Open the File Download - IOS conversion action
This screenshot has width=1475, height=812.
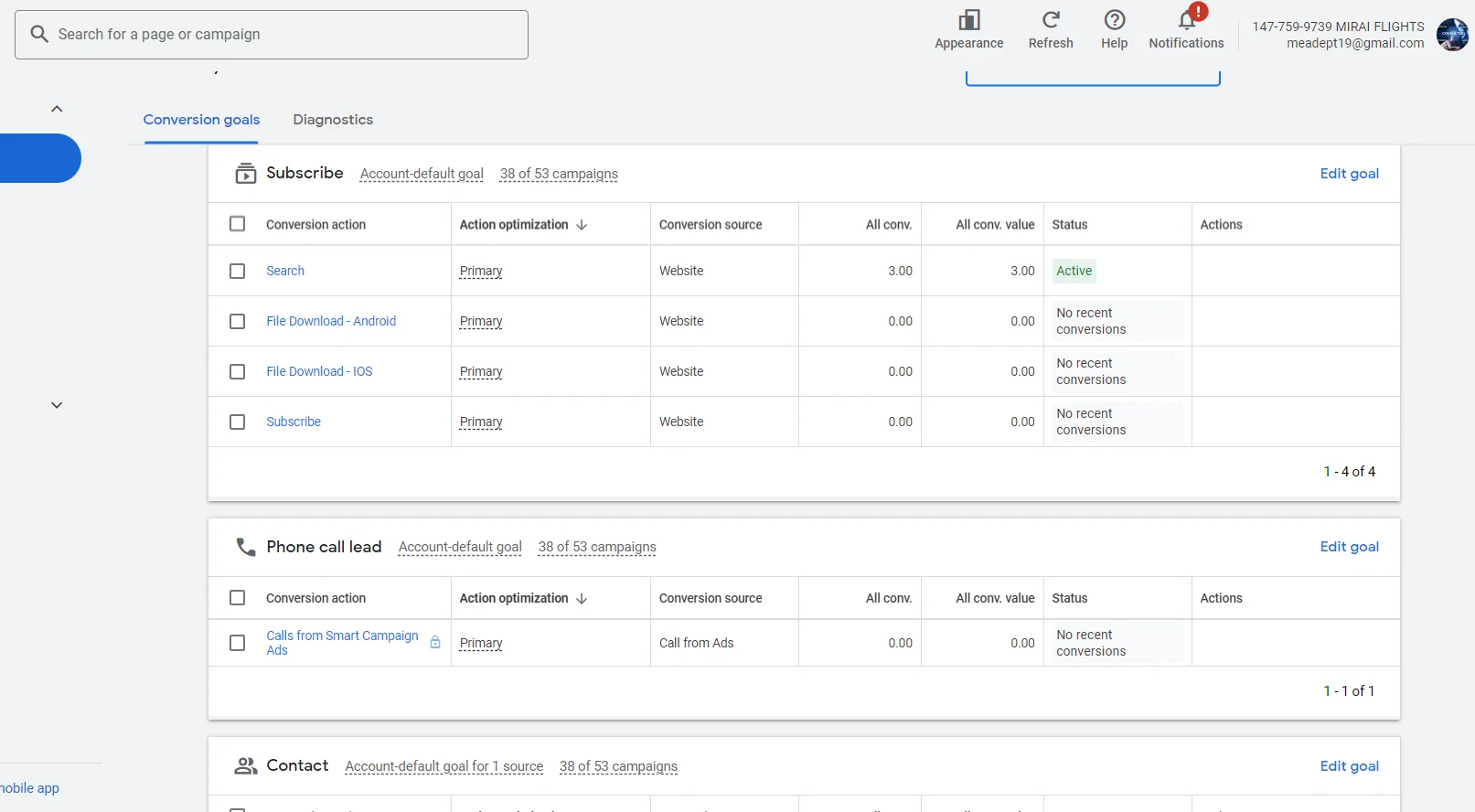coord(319,371)
